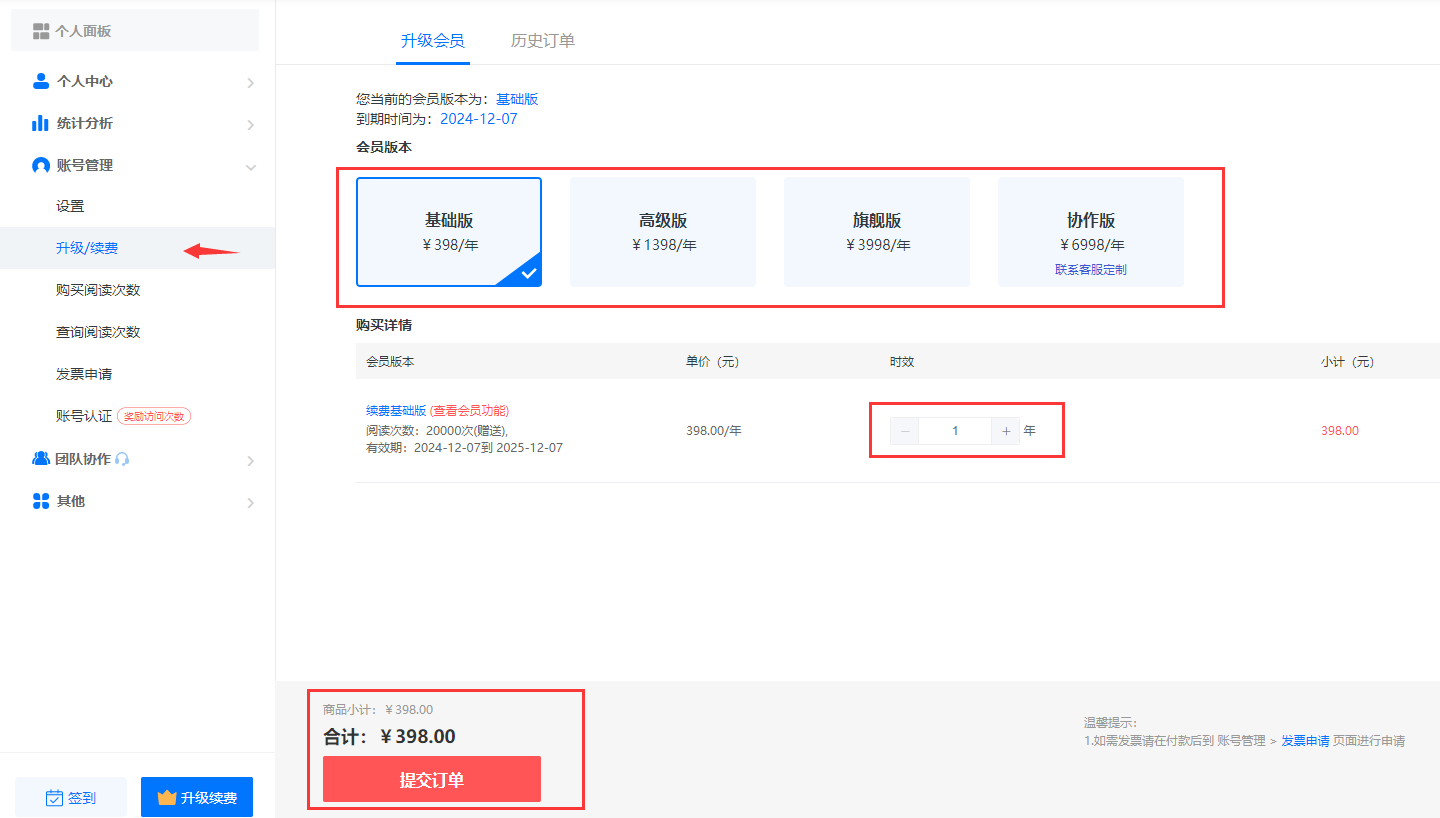Click the 个人面板 grid icon

tap(41, 31)
